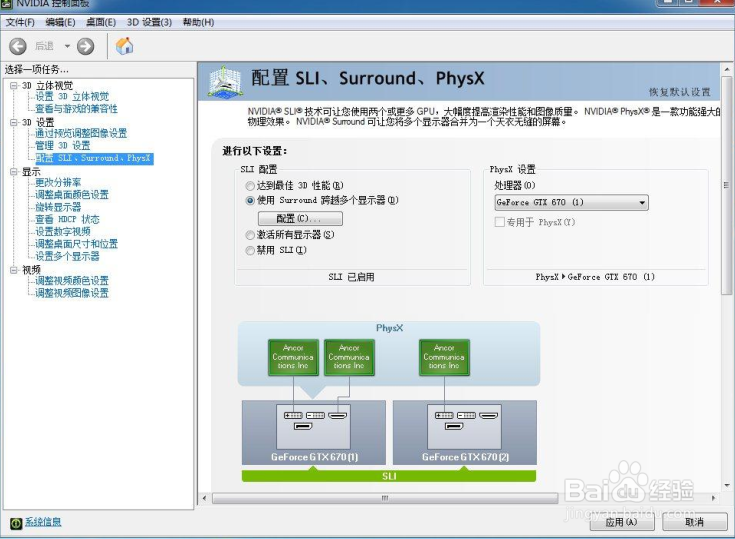
Task: Click the GeForce GTX 670 (2) card graphic
Action: (465, 432)
